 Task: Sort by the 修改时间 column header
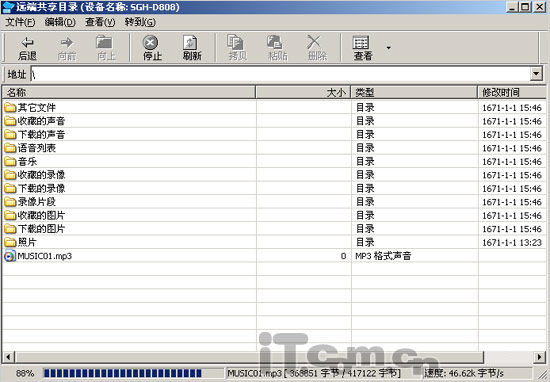click(512, 92)
